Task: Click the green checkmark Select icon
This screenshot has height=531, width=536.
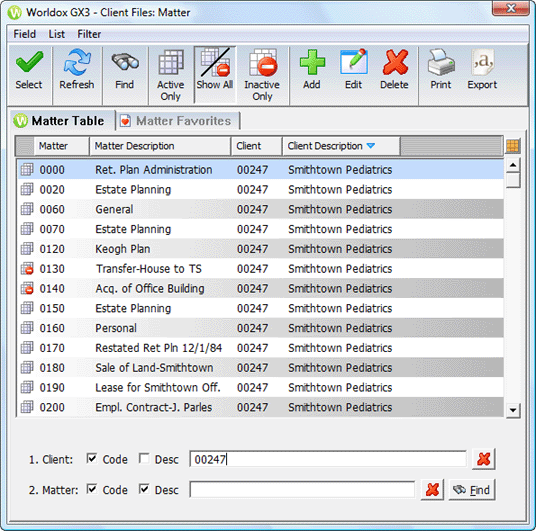Action: click(29, 62)
